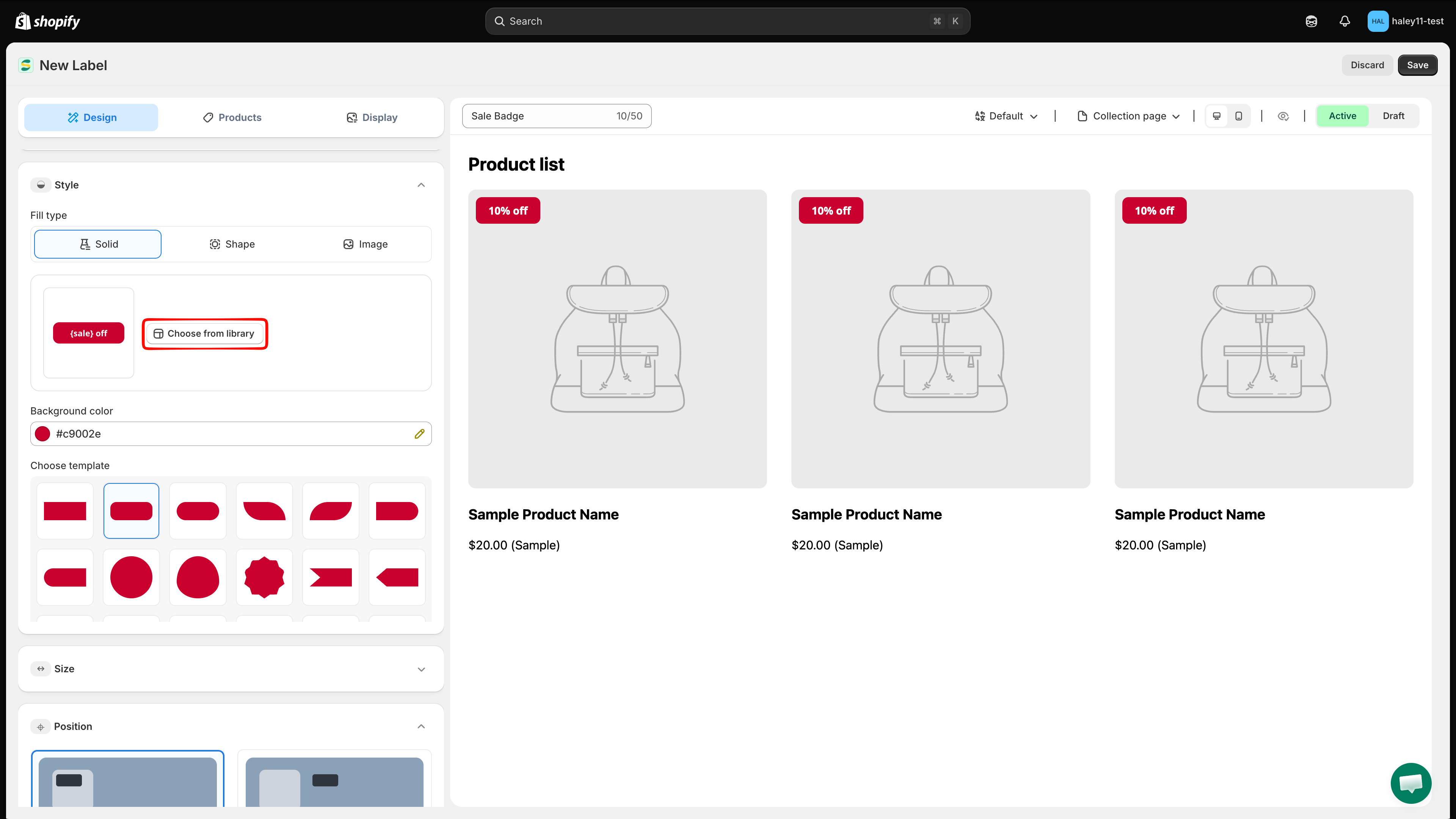Switch to the Design tab
Image resolution: width=1456 pixels, height=819 pixels.
(x=91, y=118)
